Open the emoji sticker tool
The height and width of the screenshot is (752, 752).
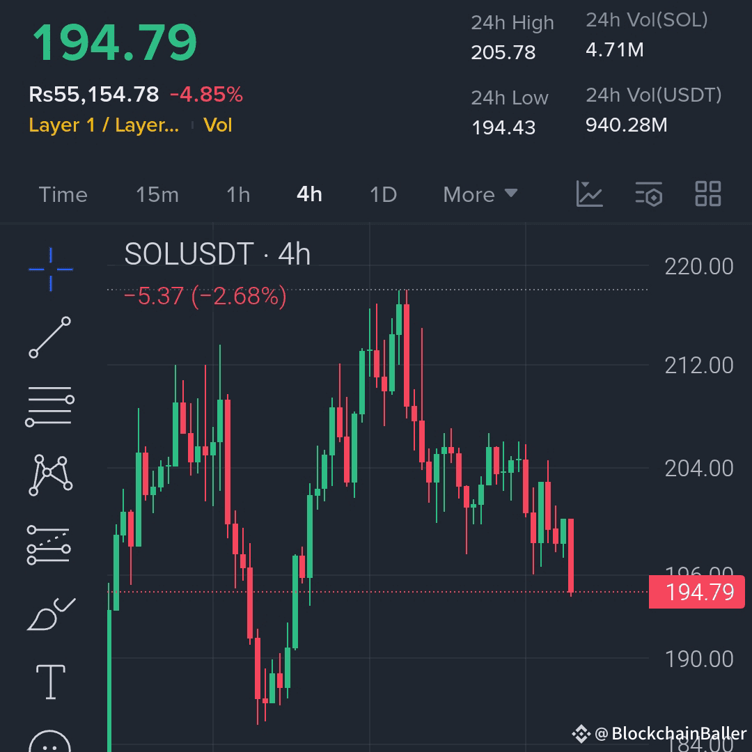click(50, 742)
